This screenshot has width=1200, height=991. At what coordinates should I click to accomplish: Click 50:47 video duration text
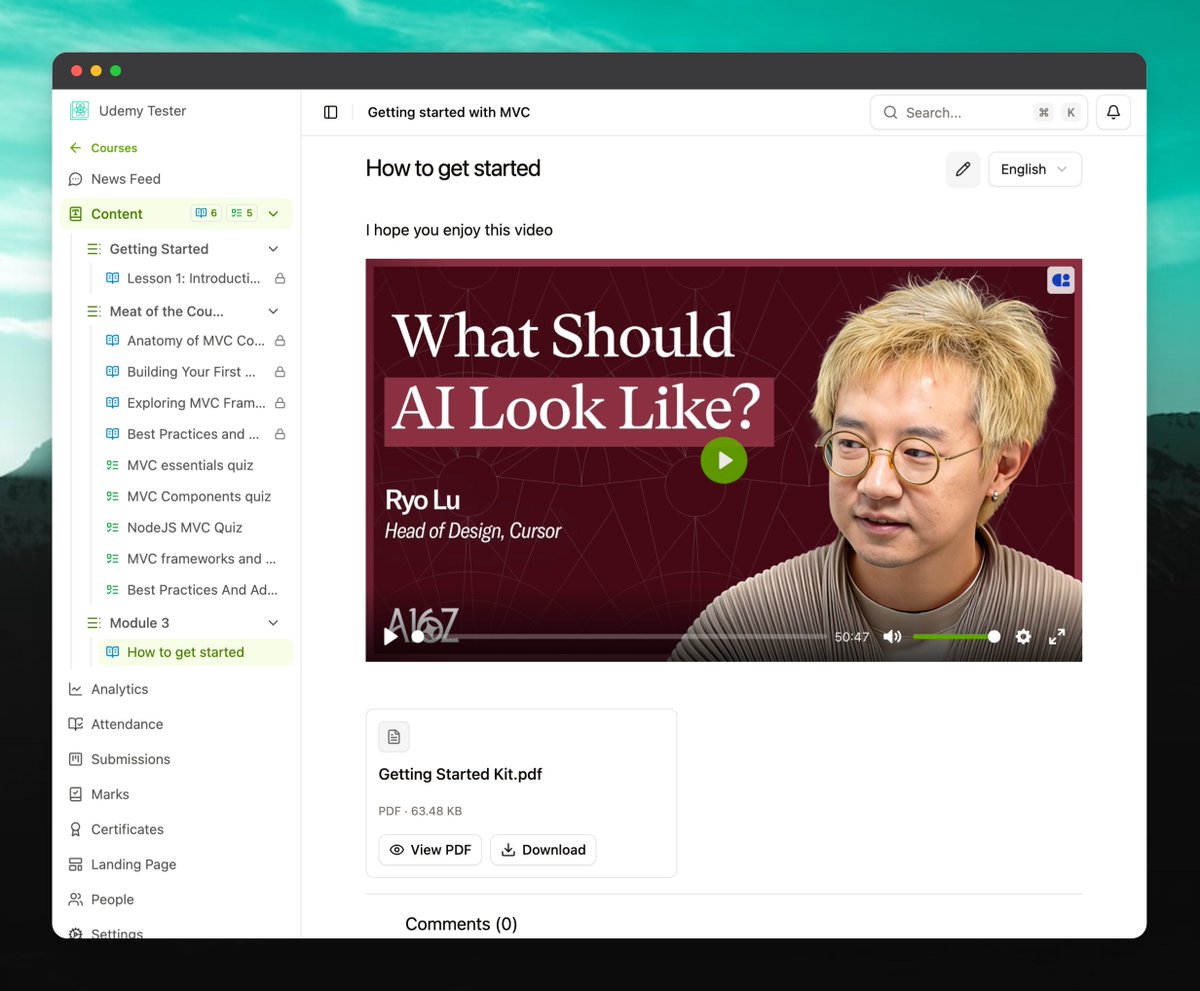pyautogui.click(x=852, y=636)
